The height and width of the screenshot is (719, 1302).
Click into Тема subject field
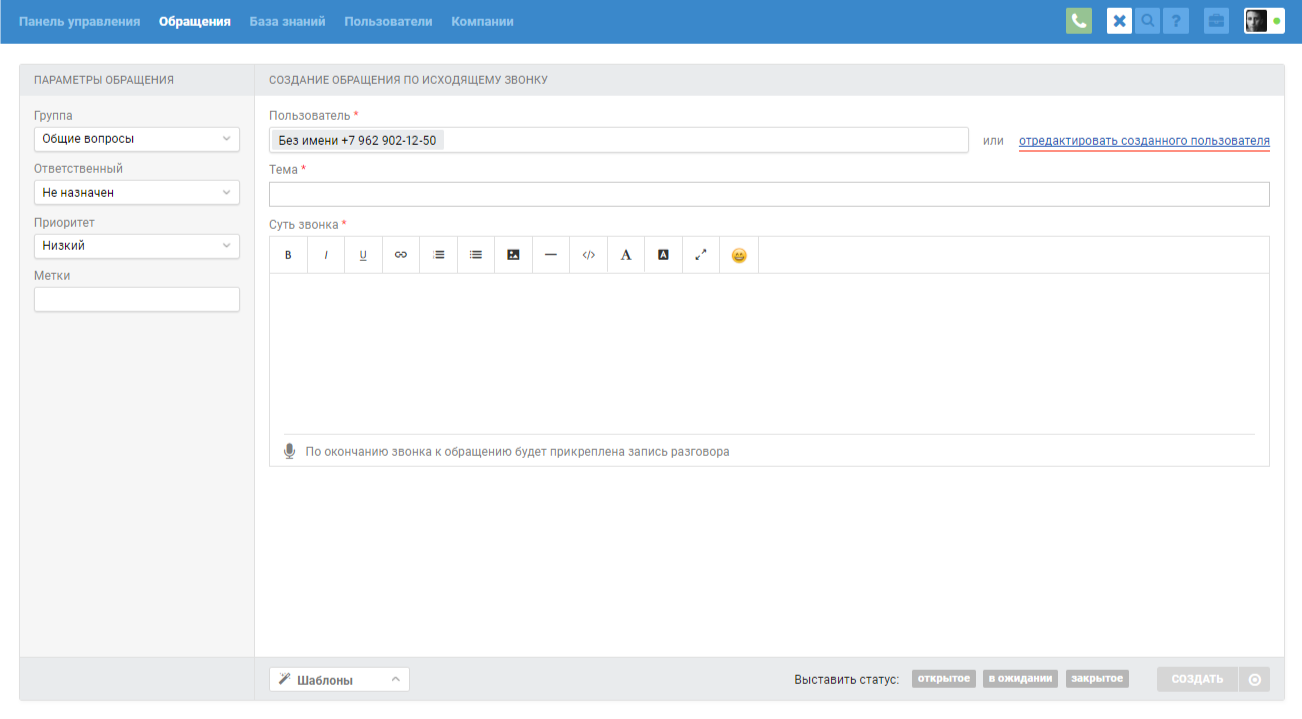(769, 194)
